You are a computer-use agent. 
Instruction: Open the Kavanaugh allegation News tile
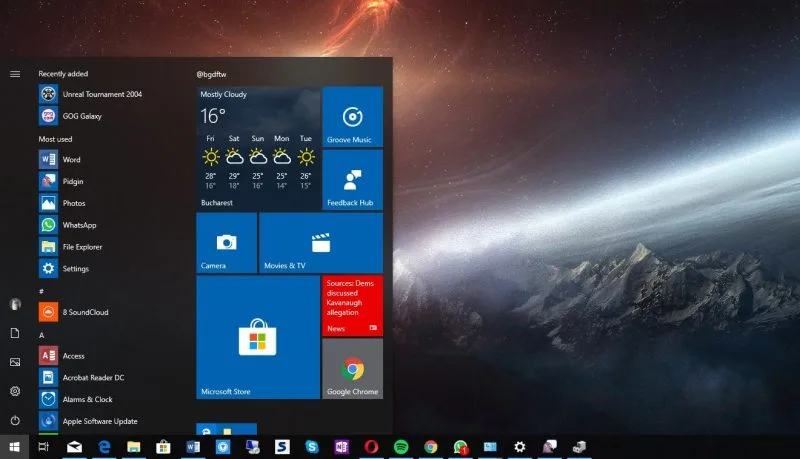pos(352,306)
